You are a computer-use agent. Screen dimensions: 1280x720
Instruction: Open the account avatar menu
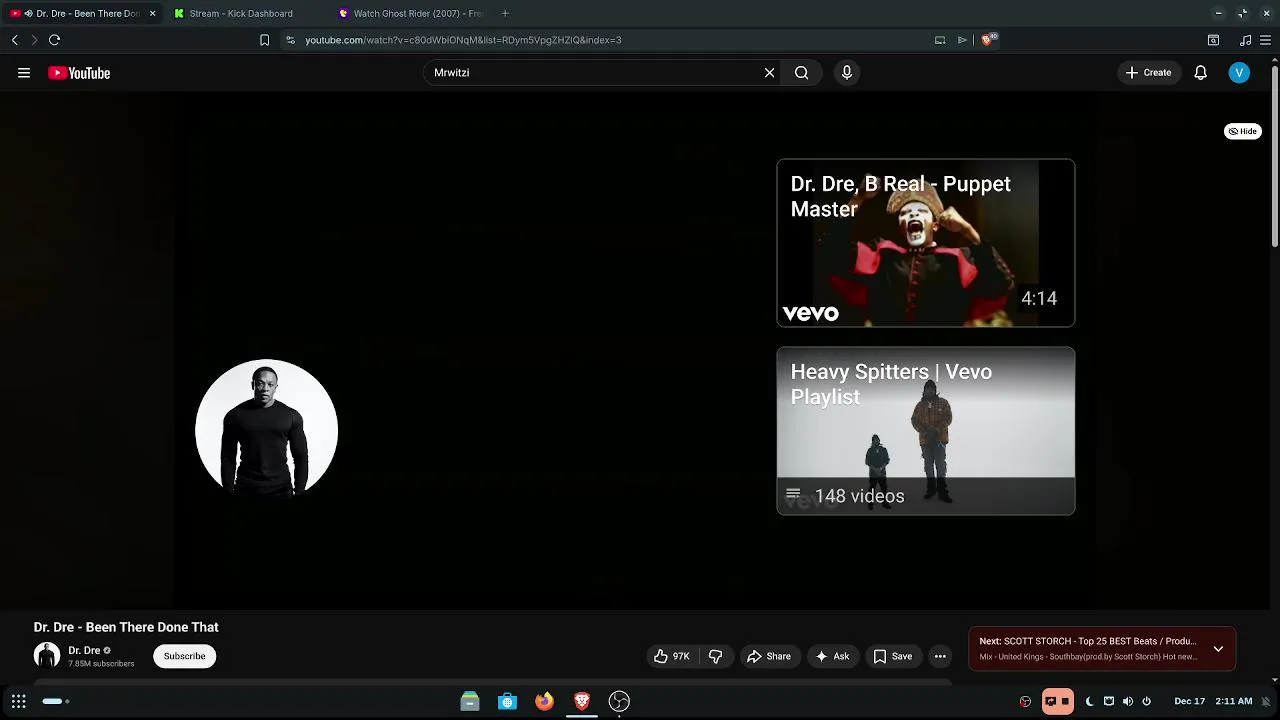1239,73
